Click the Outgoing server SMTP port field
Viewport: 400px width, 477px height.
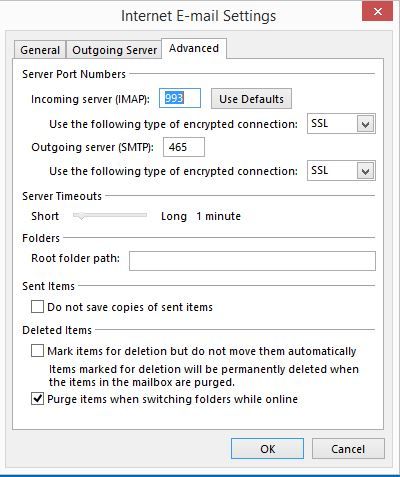pyautogui.click(x=184, y=147)
